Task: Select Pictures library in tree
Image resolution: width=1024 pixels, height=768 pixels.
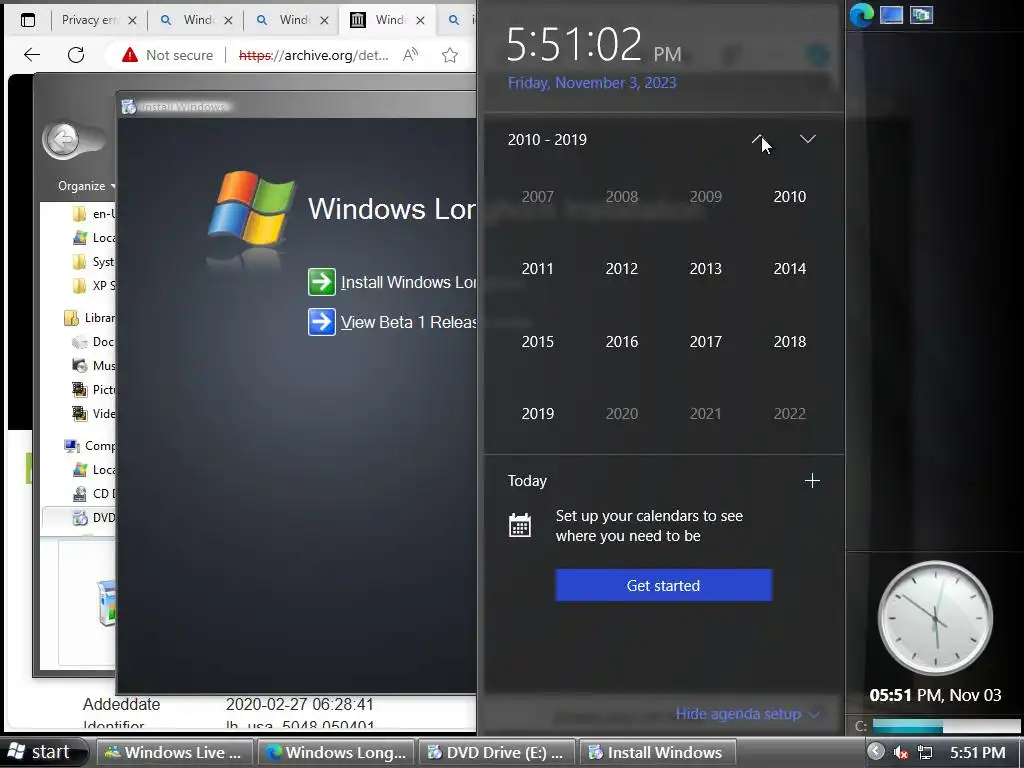Action: (93, 390)
